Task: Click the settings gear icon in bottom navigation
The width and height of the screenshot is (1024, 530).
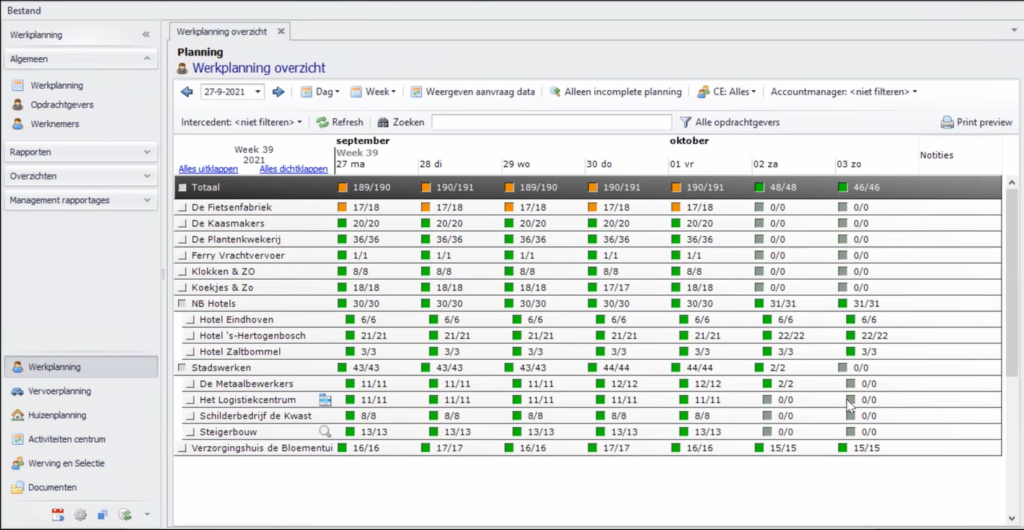Action: [x=80, y=514]
